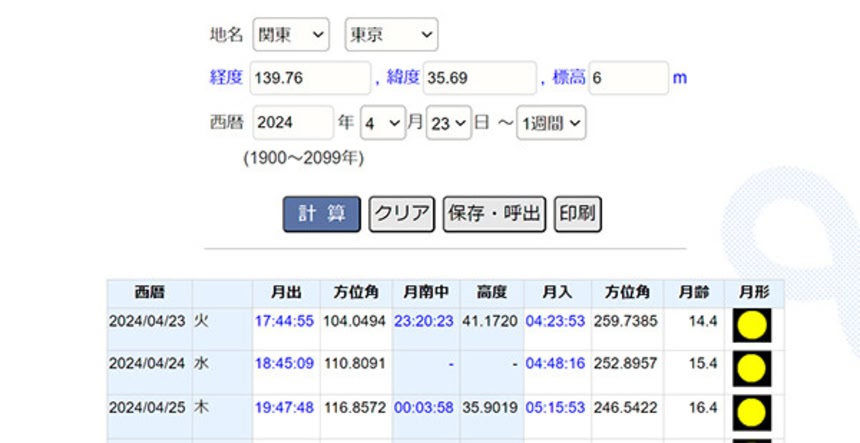Click the moon phase icon for 2024/04/25
Image resolution: width=860 pixels, height=443 pixels.
[752, 412]
